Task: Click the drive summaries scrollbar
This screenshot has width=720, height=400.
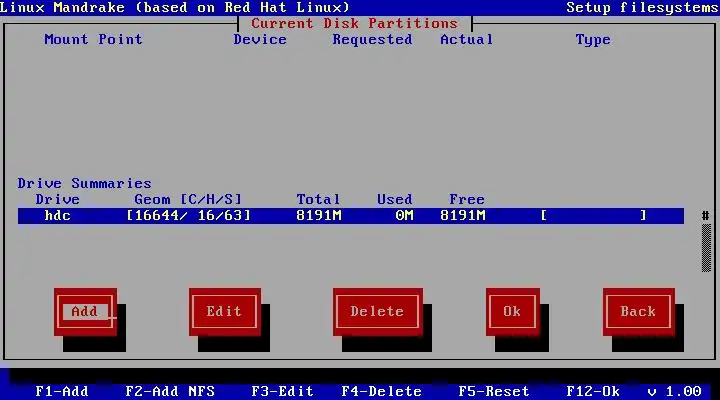Action: point(706,242)
